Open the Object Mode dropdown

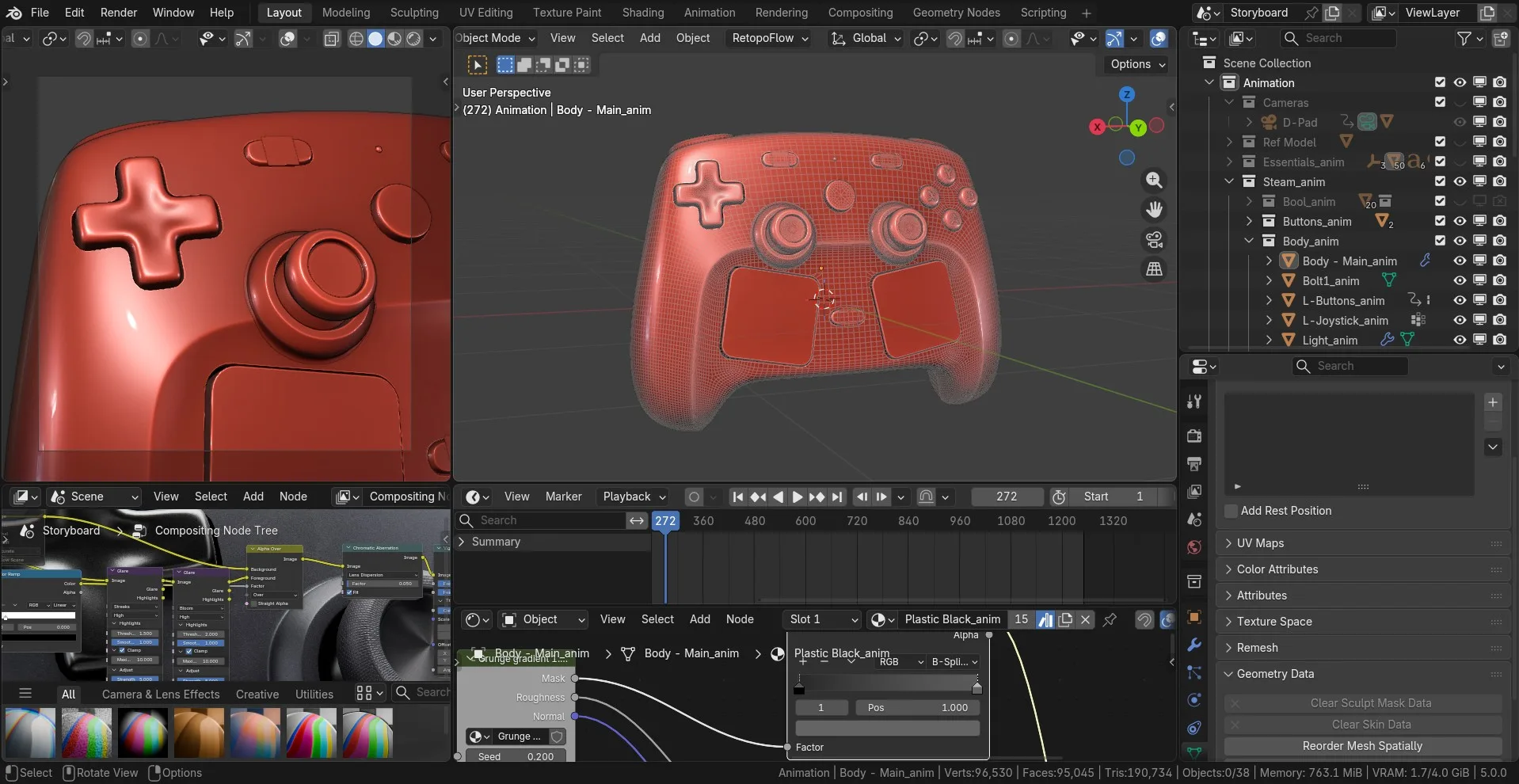coord(496,38)
